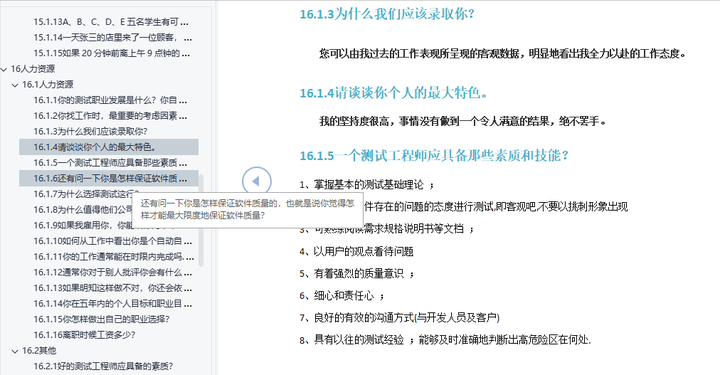Click the 16人力资源 chapter label
The image size is (720, 375).
pos(33,69)
